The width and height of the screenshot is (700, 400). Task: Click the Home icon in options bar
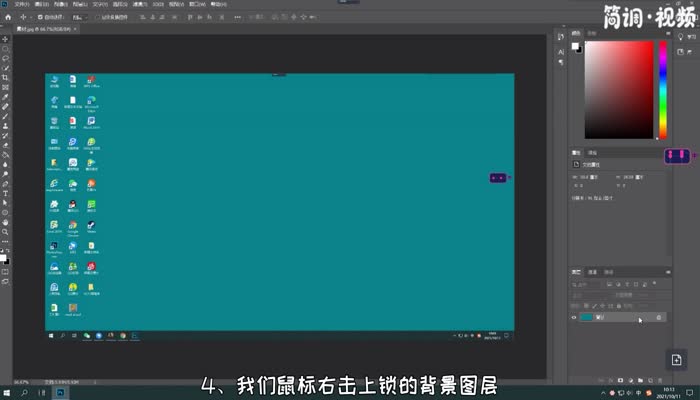pos(8,17)
